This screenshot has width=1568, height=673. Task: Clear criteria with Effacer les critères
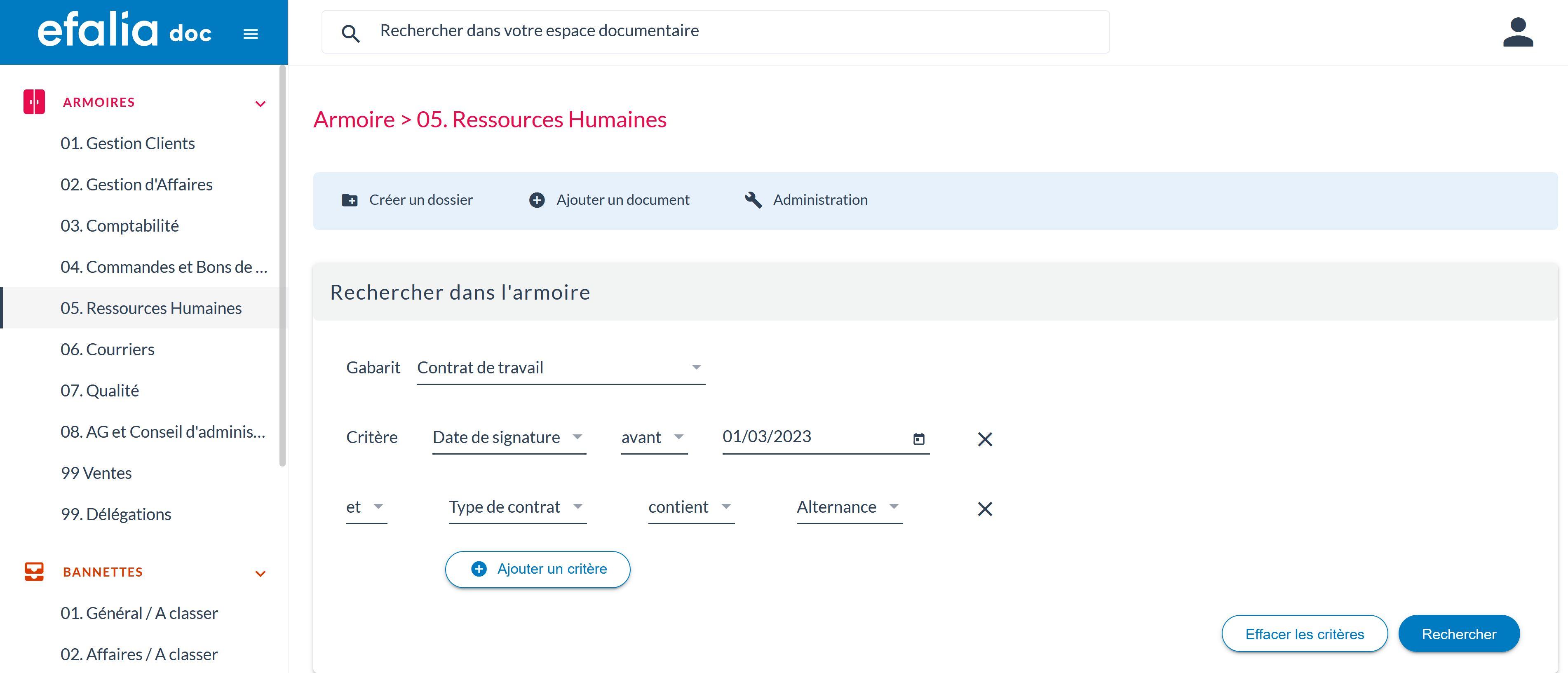click(x=1305, y=633)
